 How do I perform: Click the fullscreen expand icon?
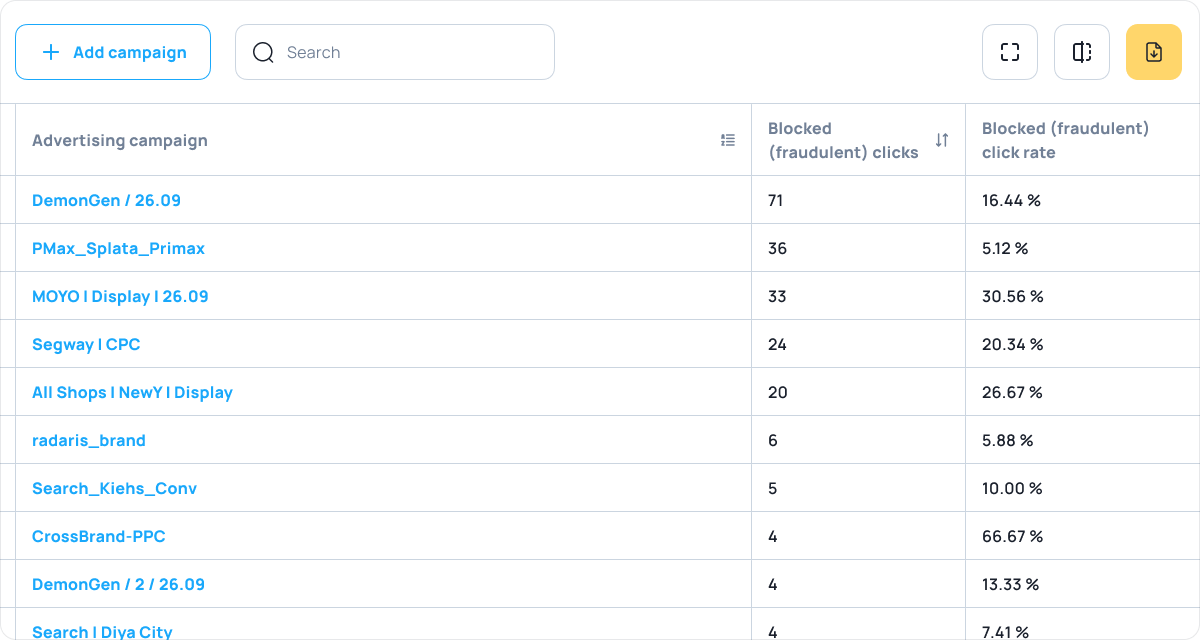coord(1010,52)
